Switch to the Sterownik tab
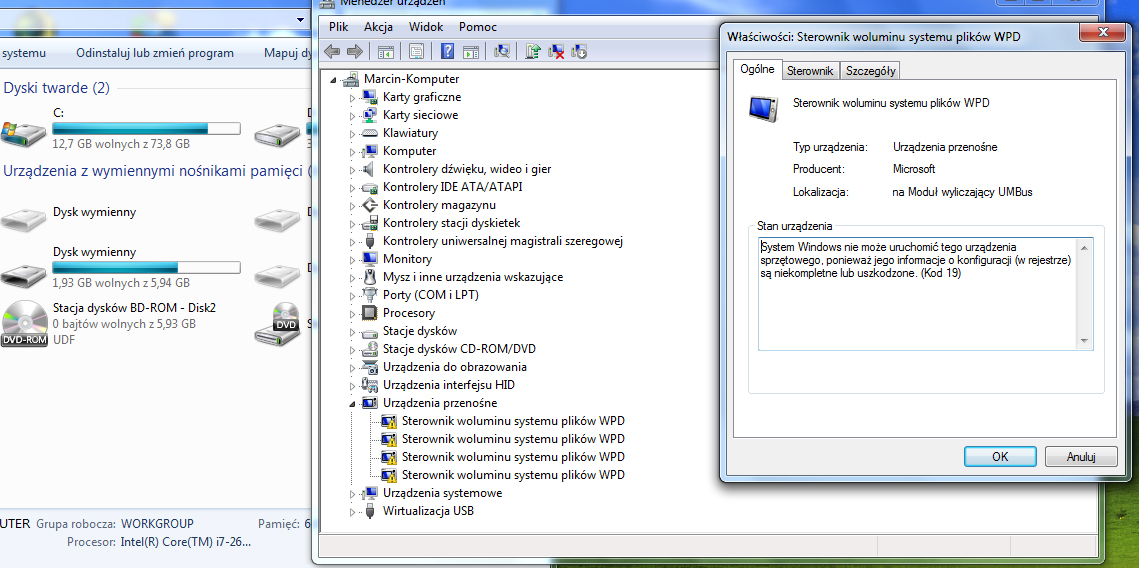1139x568 pixels. 810,70
